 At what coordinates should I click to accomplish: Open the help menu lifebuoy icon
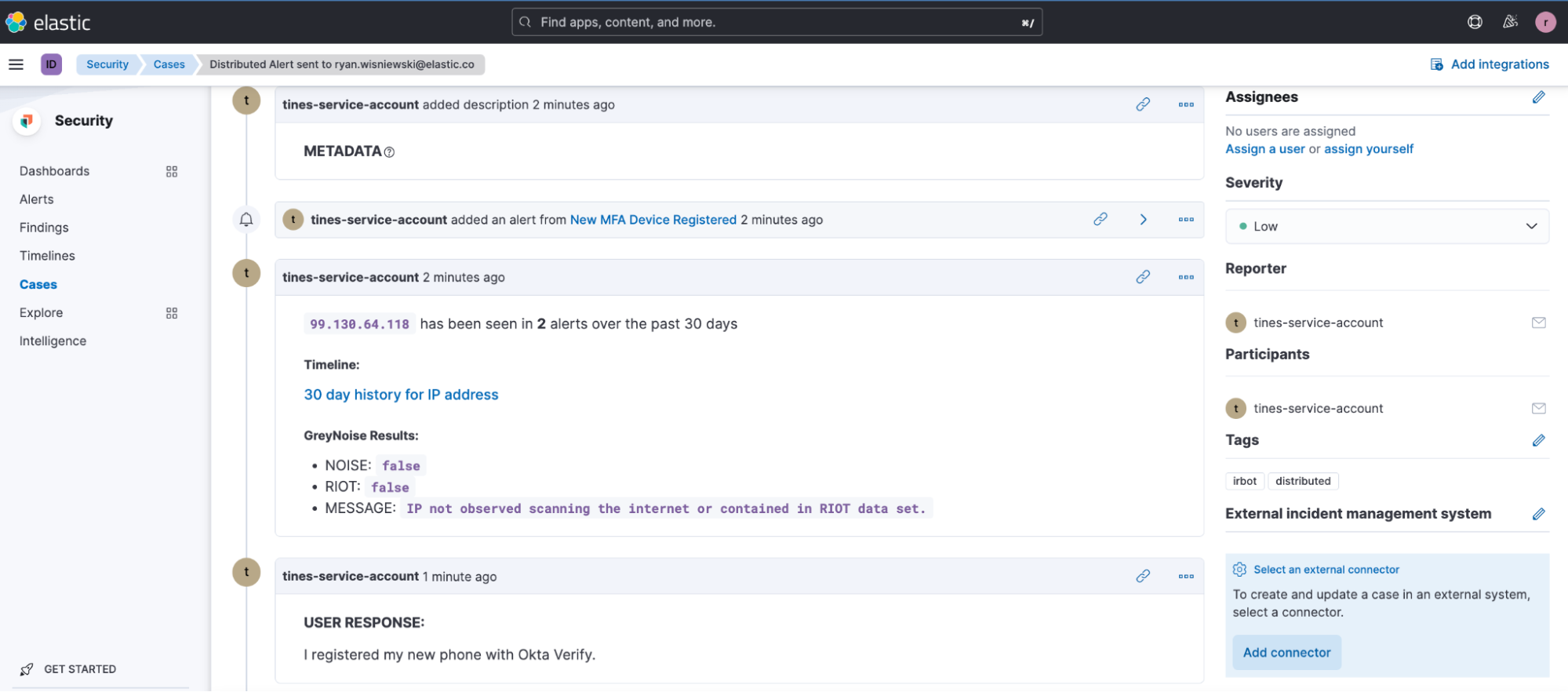point(1475,22)
